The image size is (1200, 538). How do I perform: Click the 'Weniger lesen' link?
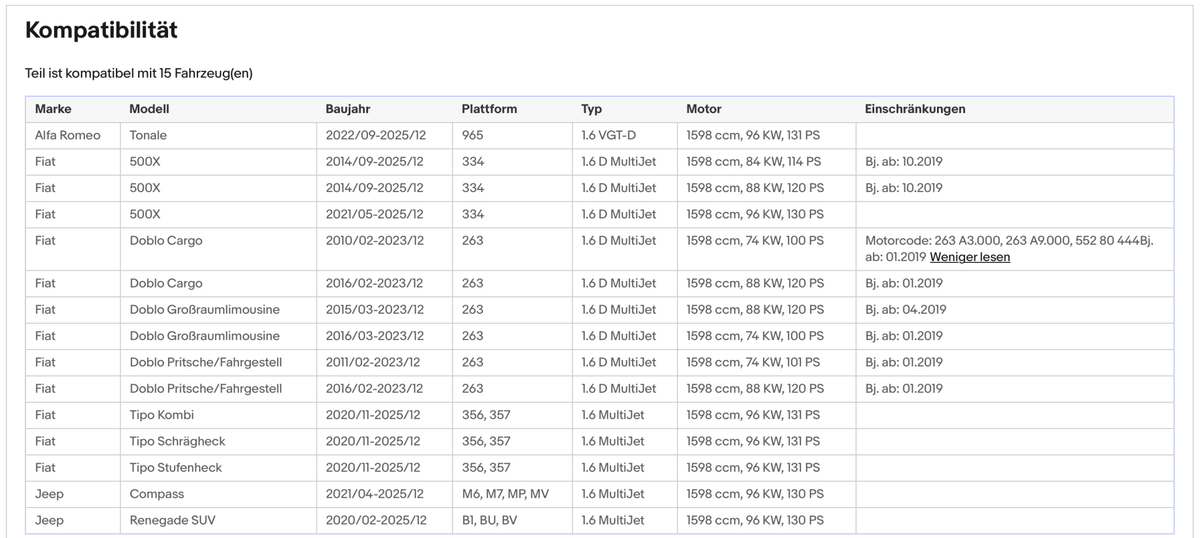pyautogui.click(x=969, y=257)
